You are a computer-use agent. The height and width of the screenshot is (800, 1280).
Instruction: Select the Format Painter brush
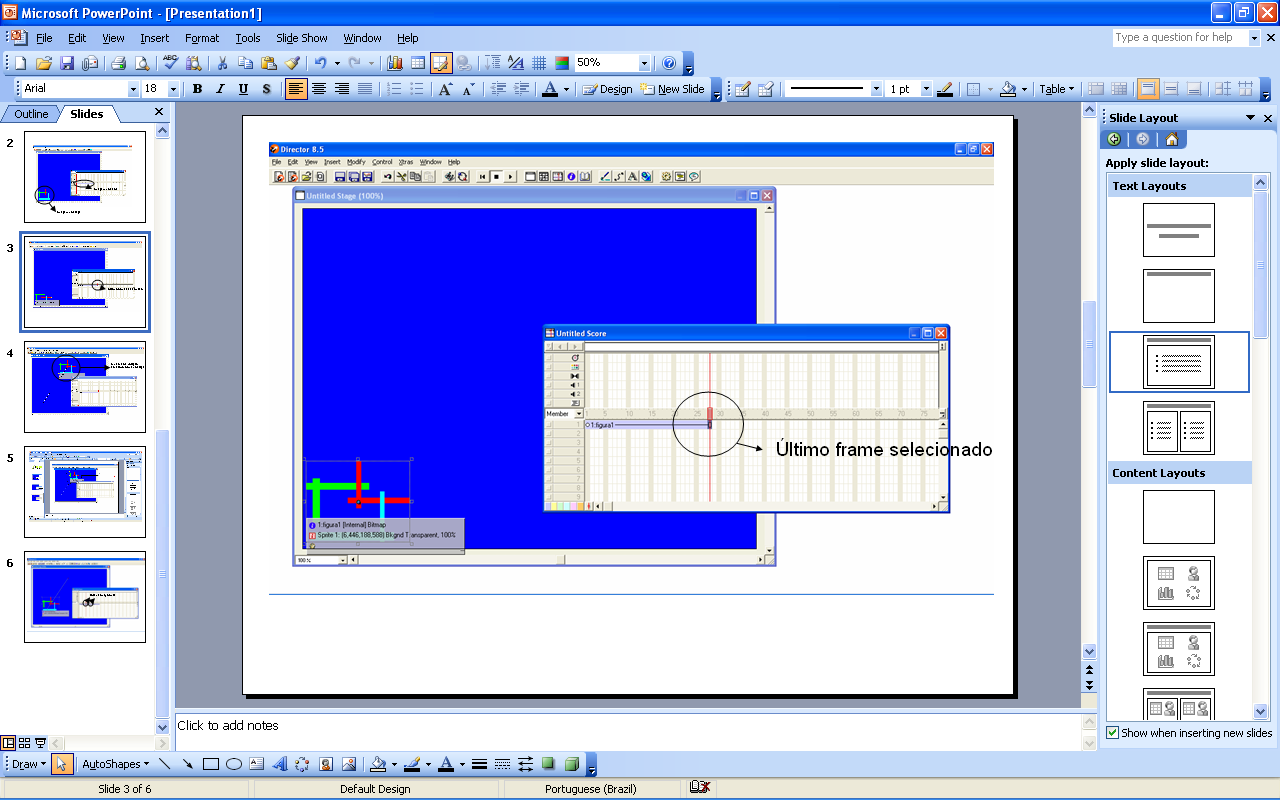tap(292, 63)
